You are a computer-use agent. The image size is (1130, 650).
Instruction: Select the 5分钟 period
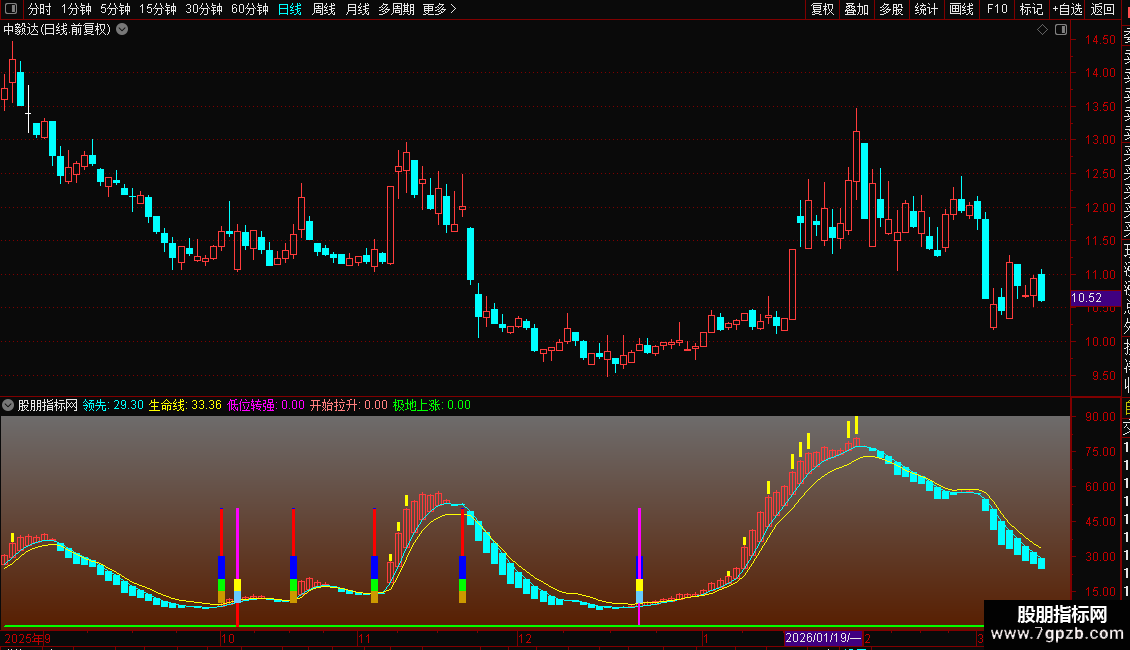tap(115, 9)
